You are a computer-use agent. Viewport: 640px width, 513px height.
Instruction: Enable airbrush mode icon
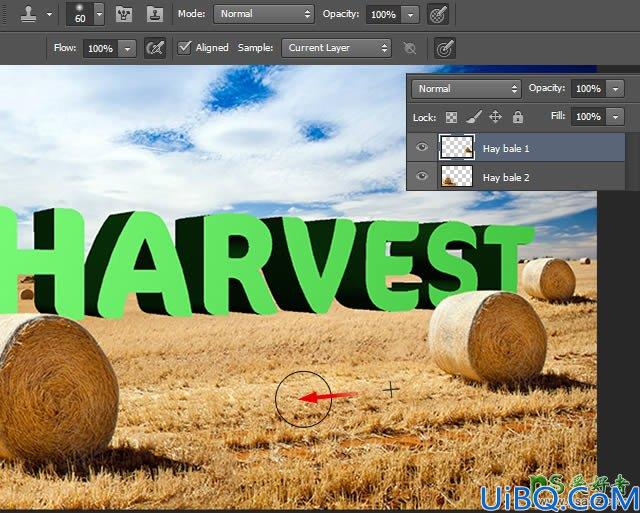click(x=155, y=48)
